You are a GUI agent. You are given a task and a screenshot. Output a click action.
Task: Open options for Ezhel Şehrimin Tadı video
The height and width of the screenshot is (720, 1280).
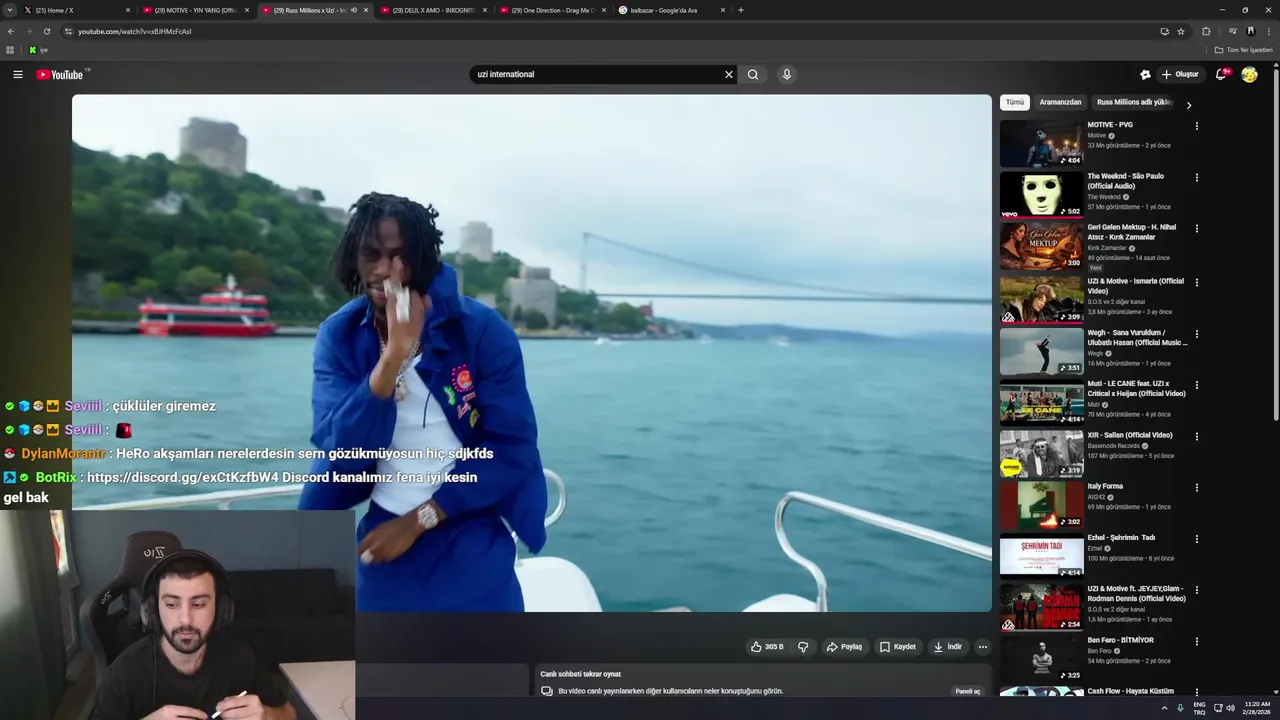(x=1197, y=538)
